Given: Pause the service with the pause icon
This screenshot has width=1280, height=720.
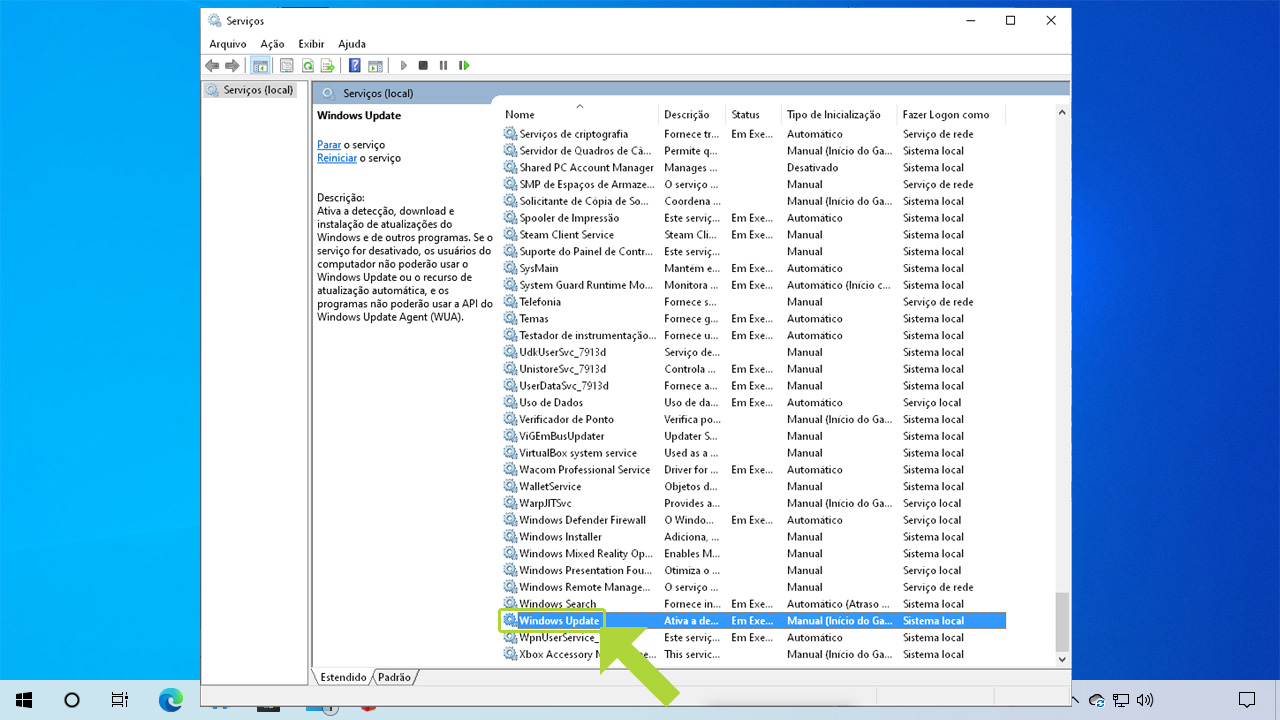Looking at the screenshot, I should 443,65.
